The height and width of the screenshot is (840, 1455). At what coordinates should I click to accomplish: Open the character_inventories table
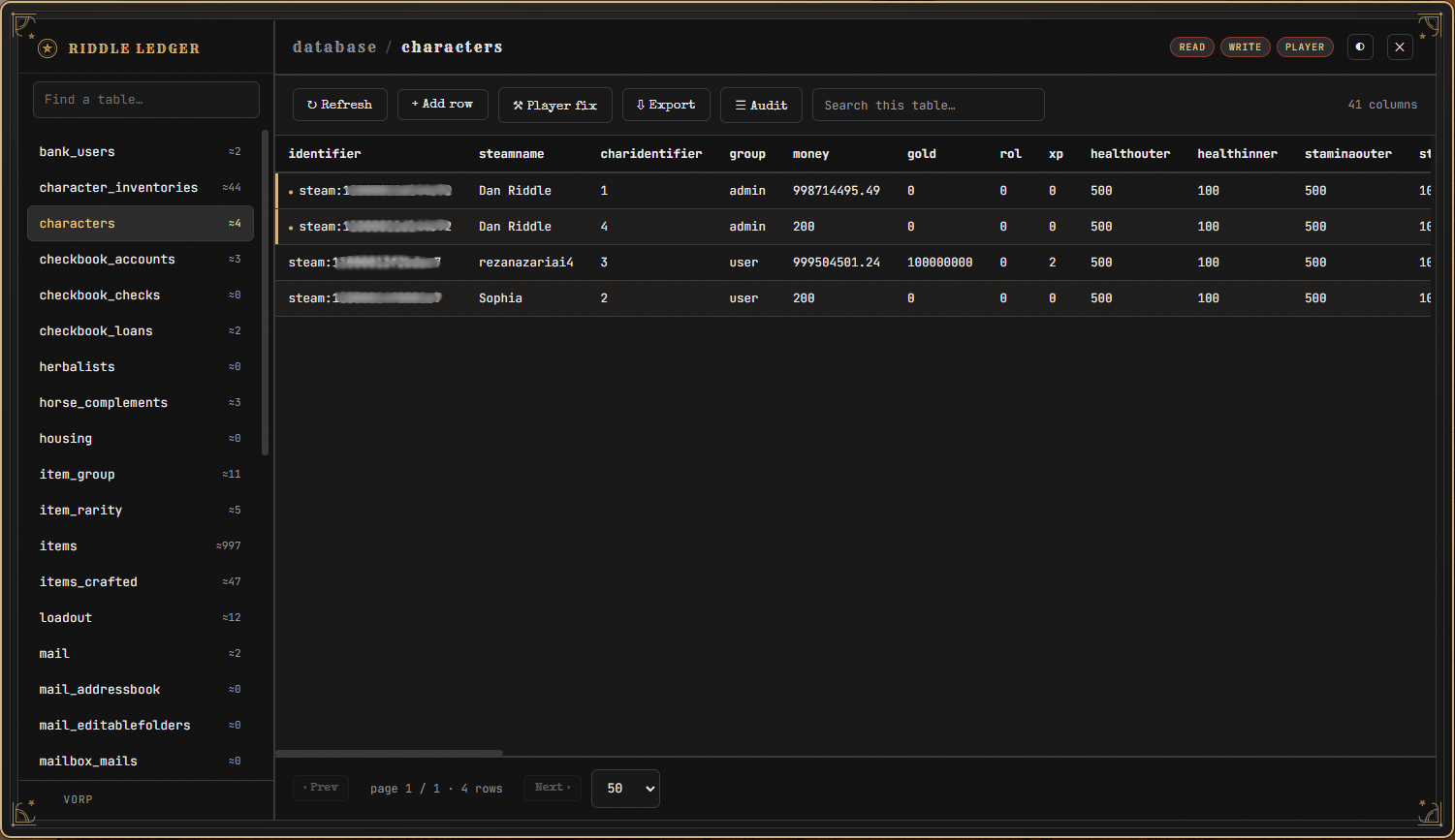tap(141, 188)
